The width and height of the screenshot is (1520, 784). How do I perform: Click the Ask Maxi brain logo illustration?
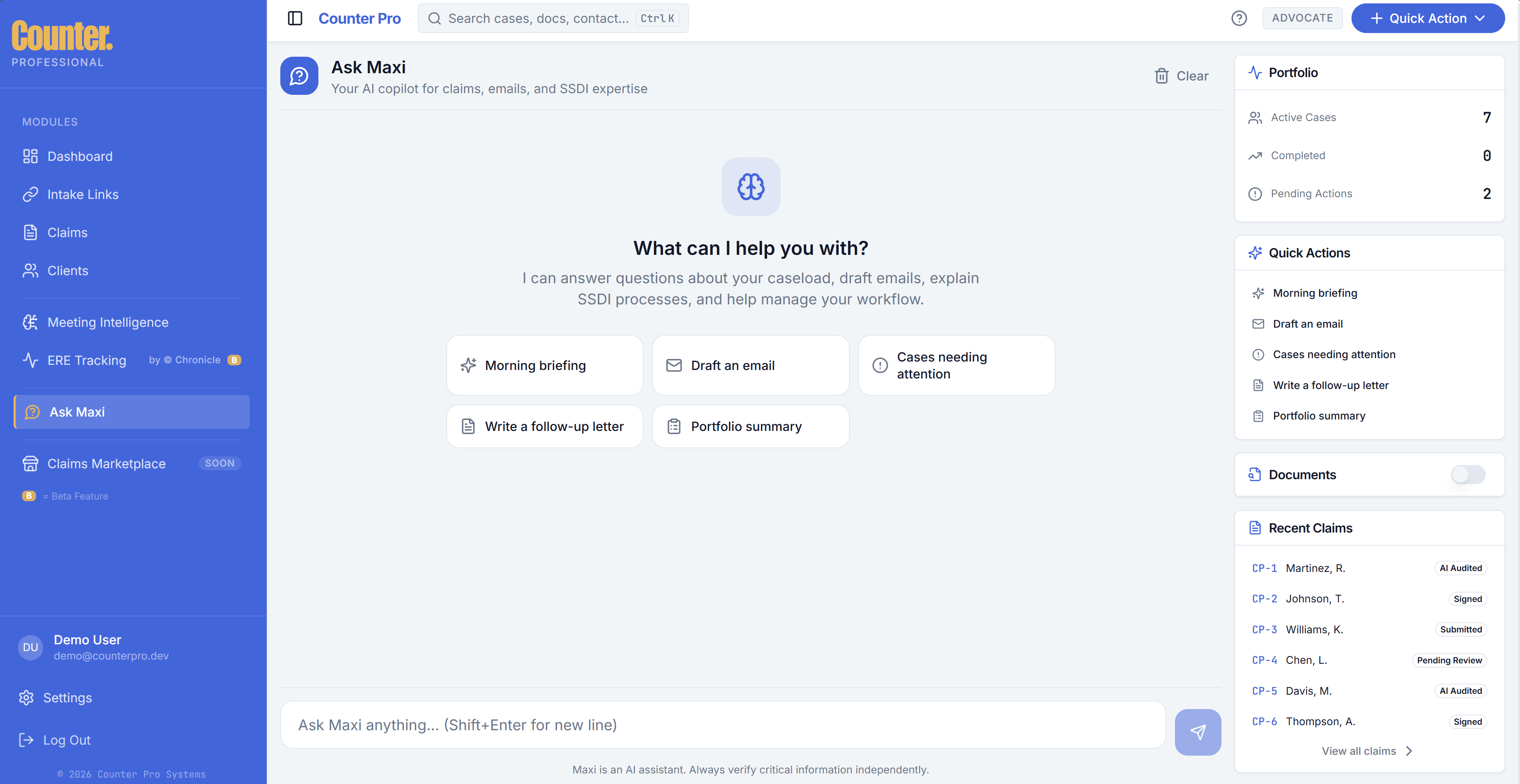click(751, 187)
